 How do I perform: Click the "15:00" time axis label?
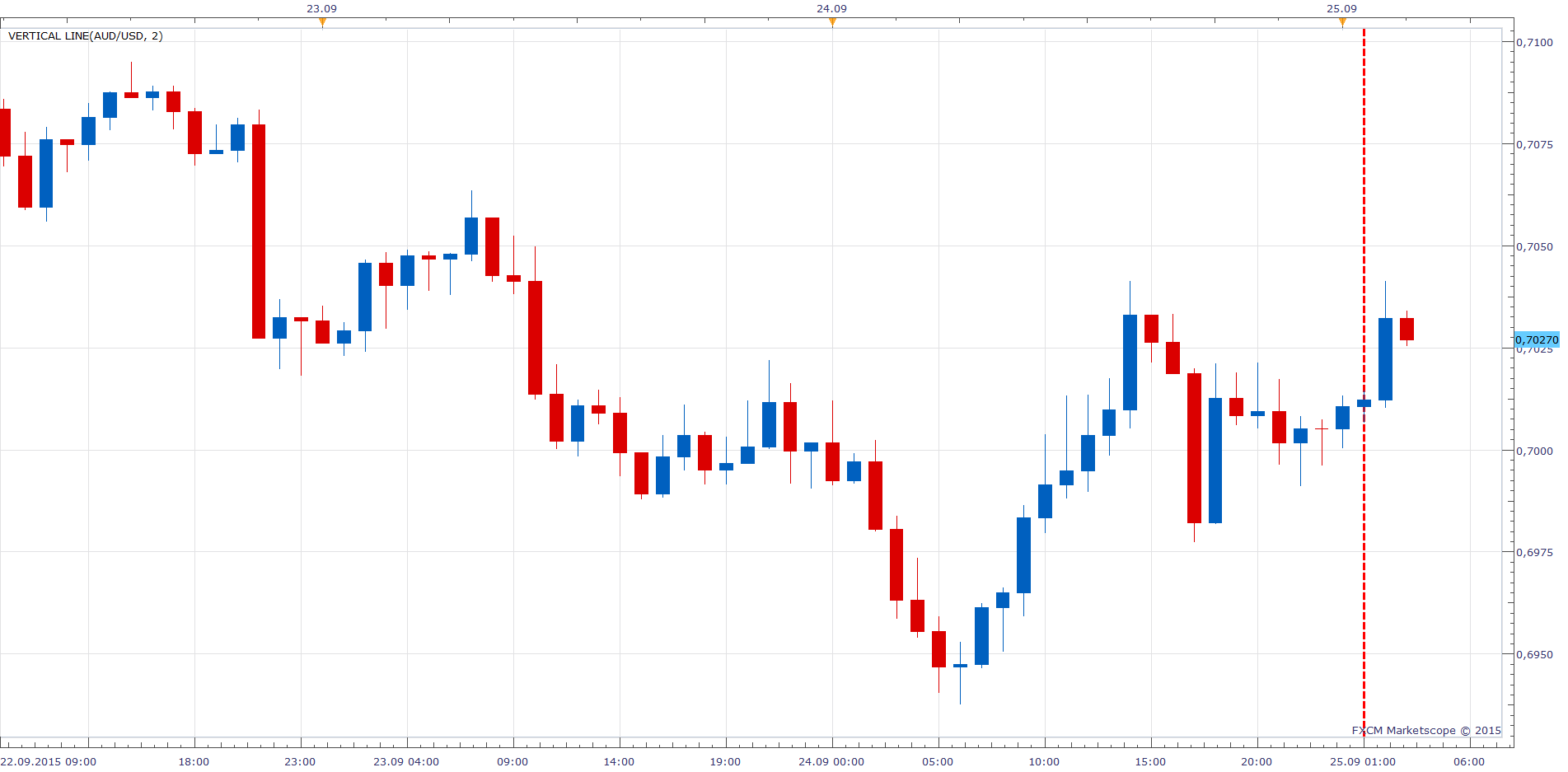[1150, 762]
